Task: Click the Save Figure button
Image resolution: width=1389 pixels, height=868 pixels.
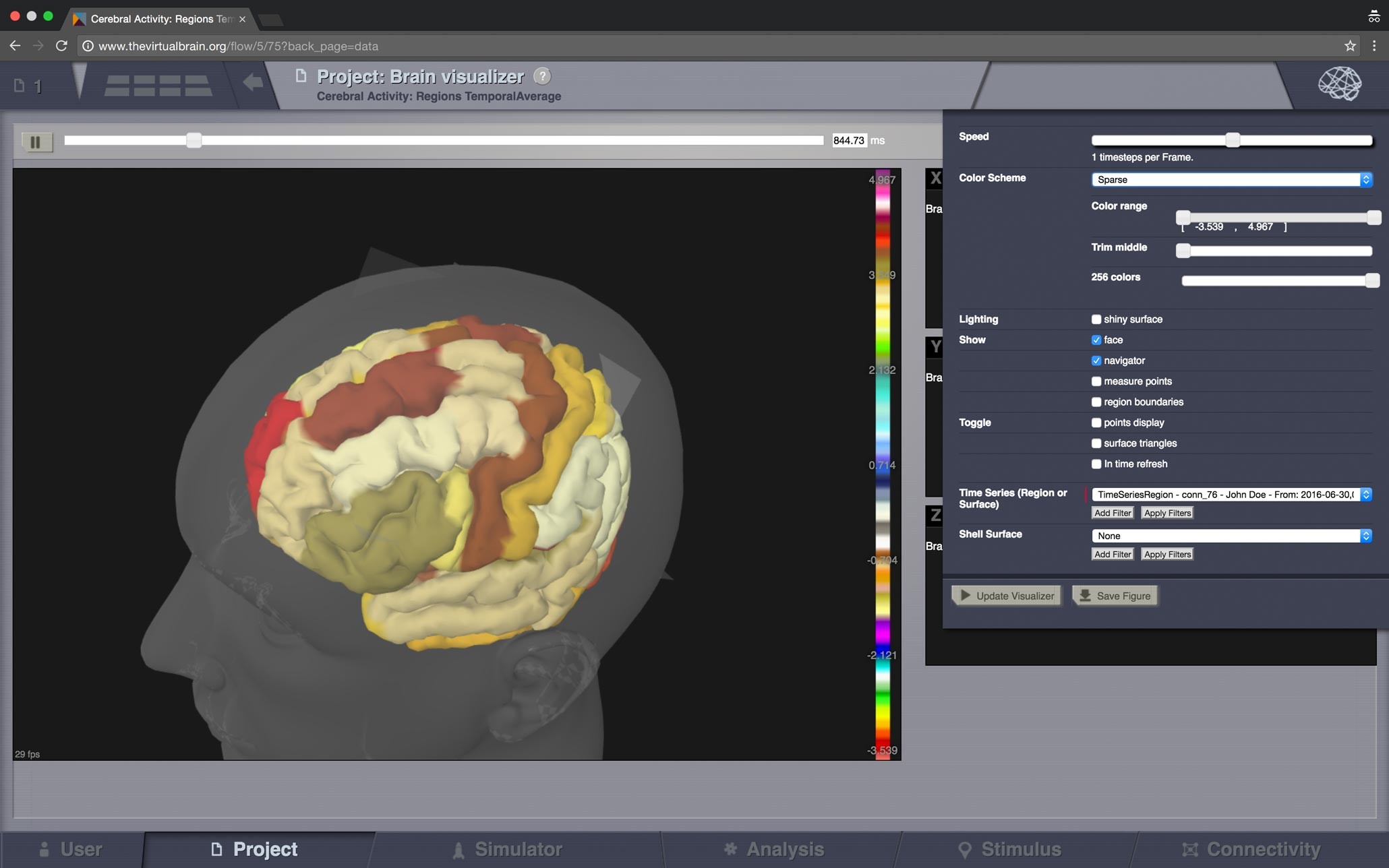Action: pyautogui.click(x=1115, y=596)
